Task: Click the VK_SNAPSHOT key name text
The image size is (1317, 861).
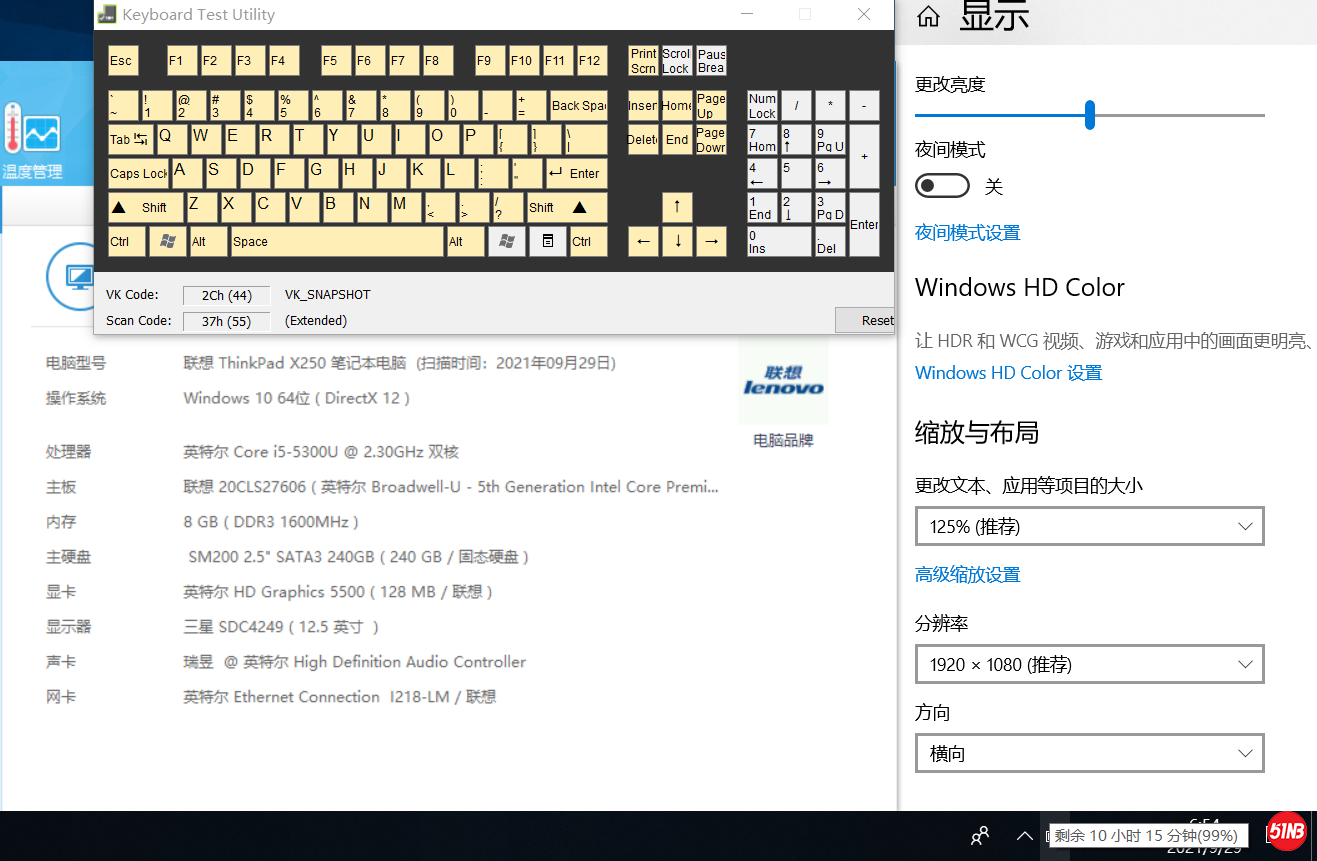Action: point(328,295)
